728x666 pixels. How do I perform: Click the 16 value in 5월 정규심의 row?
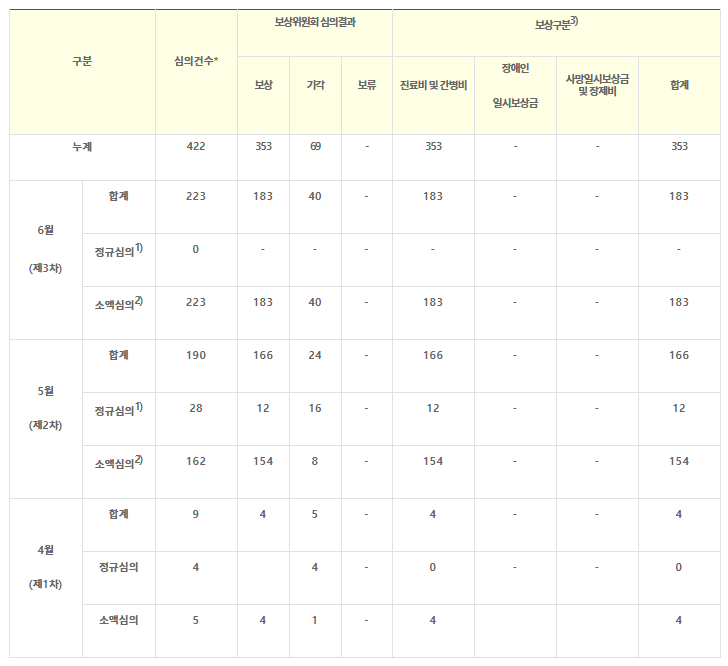315,408
